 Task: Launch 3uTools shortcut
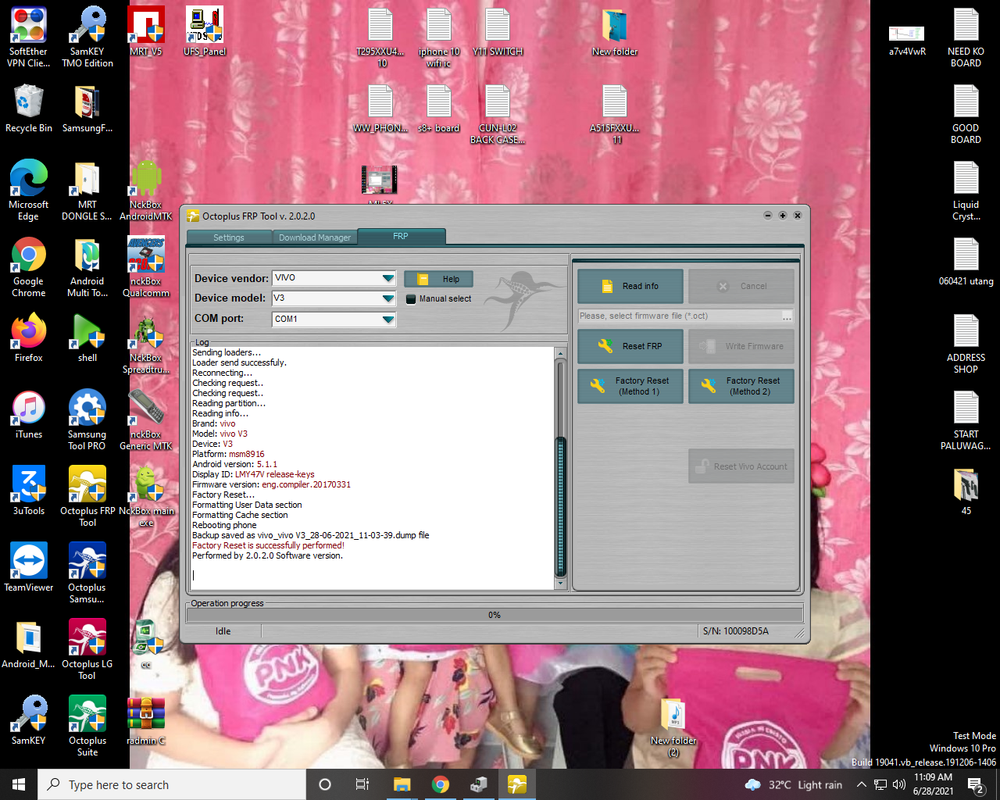point(28,491)
